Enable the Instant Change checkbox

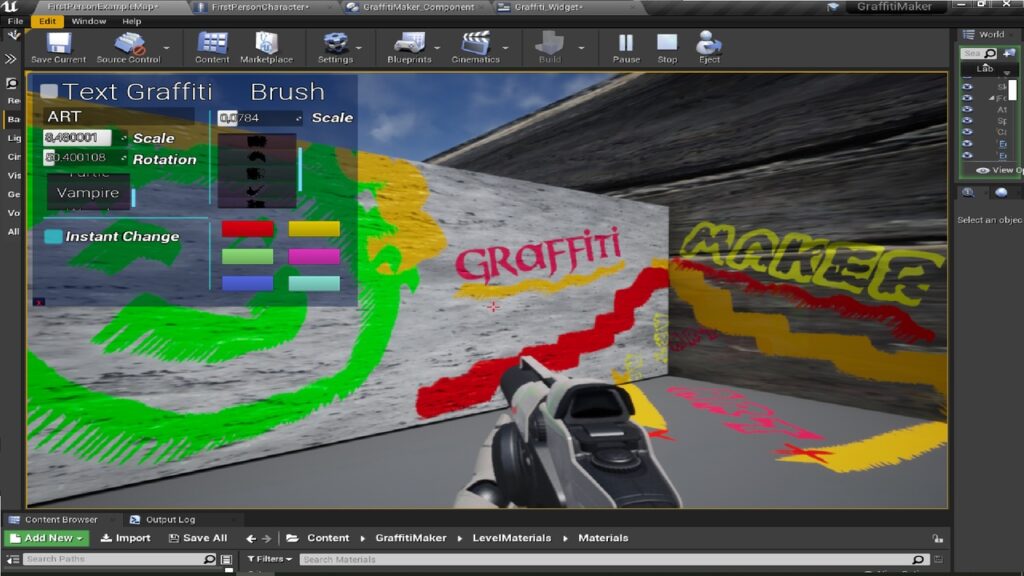pos(53,237)
